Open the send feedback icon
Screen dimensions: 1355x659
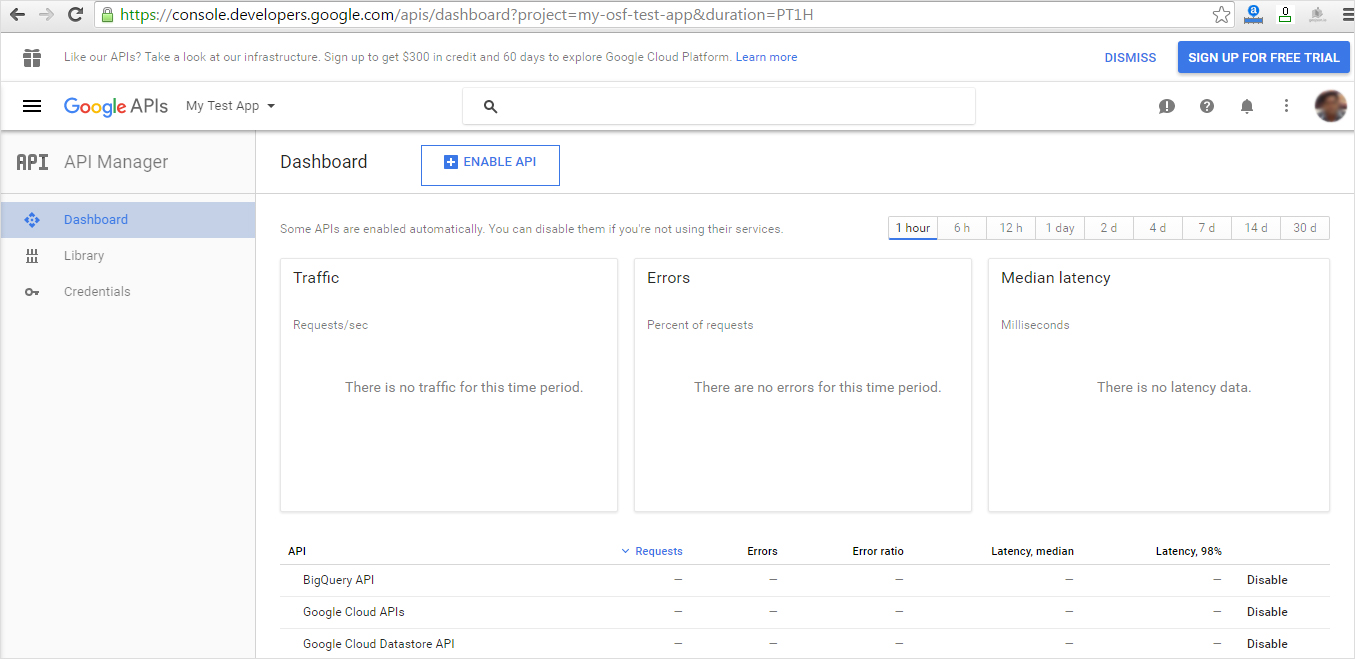pyautogui.click(x=1166, y=106)
